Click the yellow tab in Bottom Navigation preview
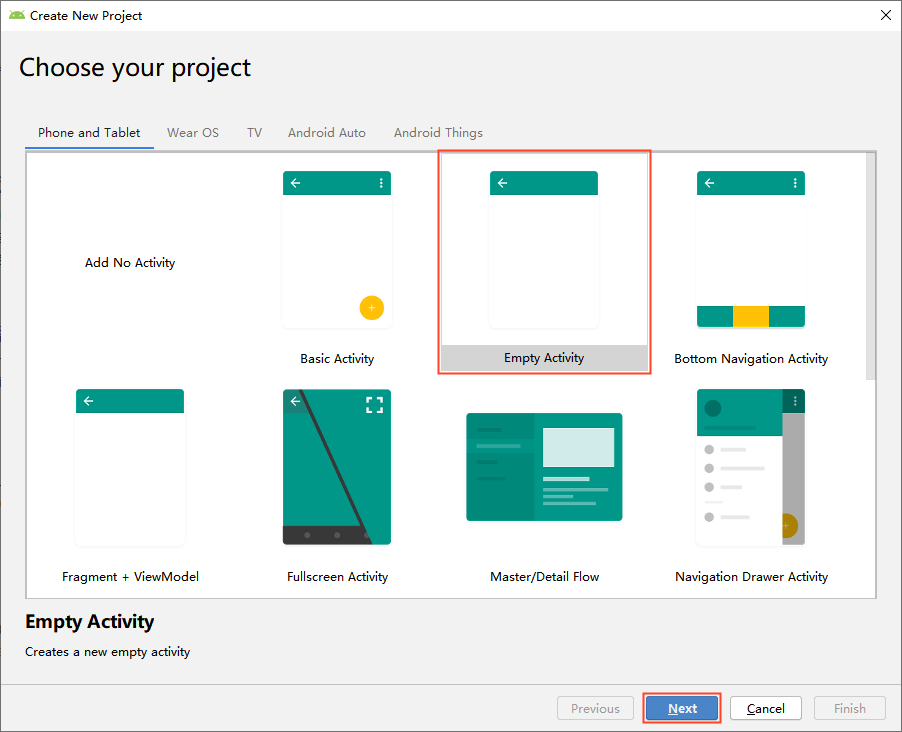Image resolution: width=902 pixels, height=732 pixels. [x=751, y=317]
